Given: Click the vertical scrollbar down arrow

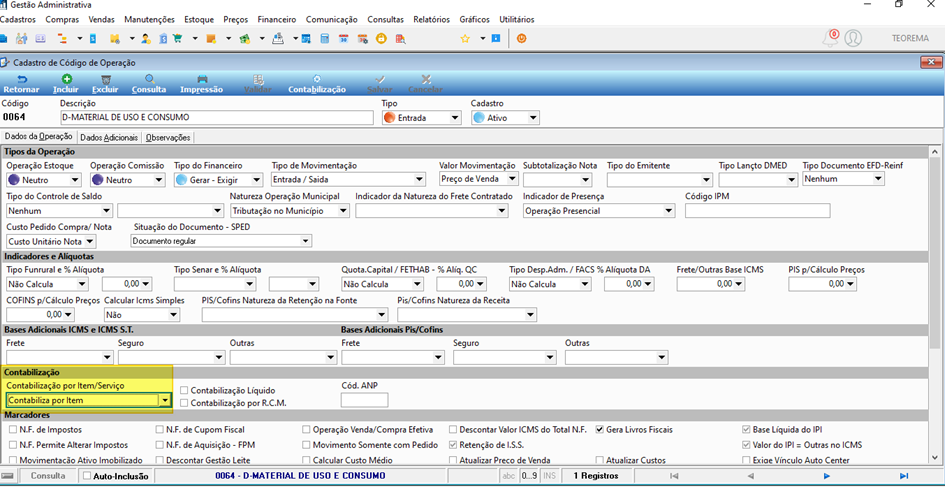Looking at the screenshot, I should click(x=935, y=459).
